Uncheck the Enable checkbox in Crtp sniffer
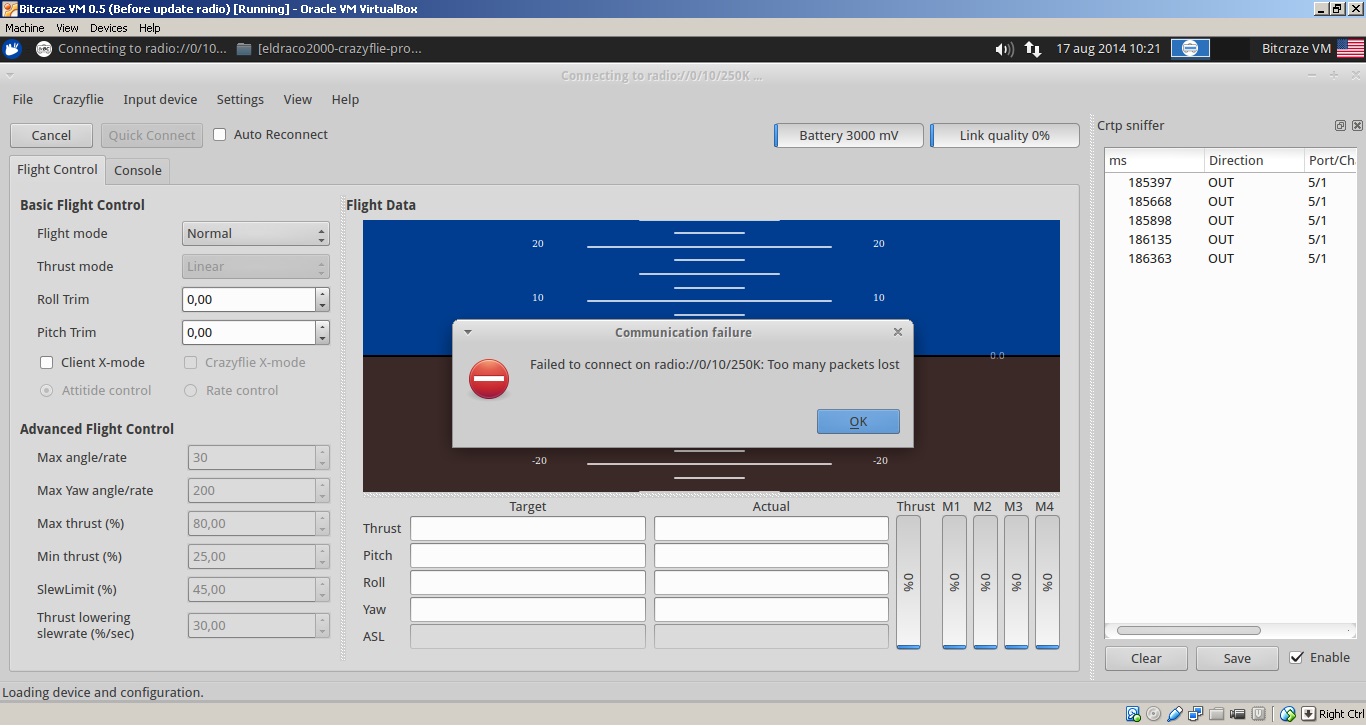 click(x=1297, y=658)
